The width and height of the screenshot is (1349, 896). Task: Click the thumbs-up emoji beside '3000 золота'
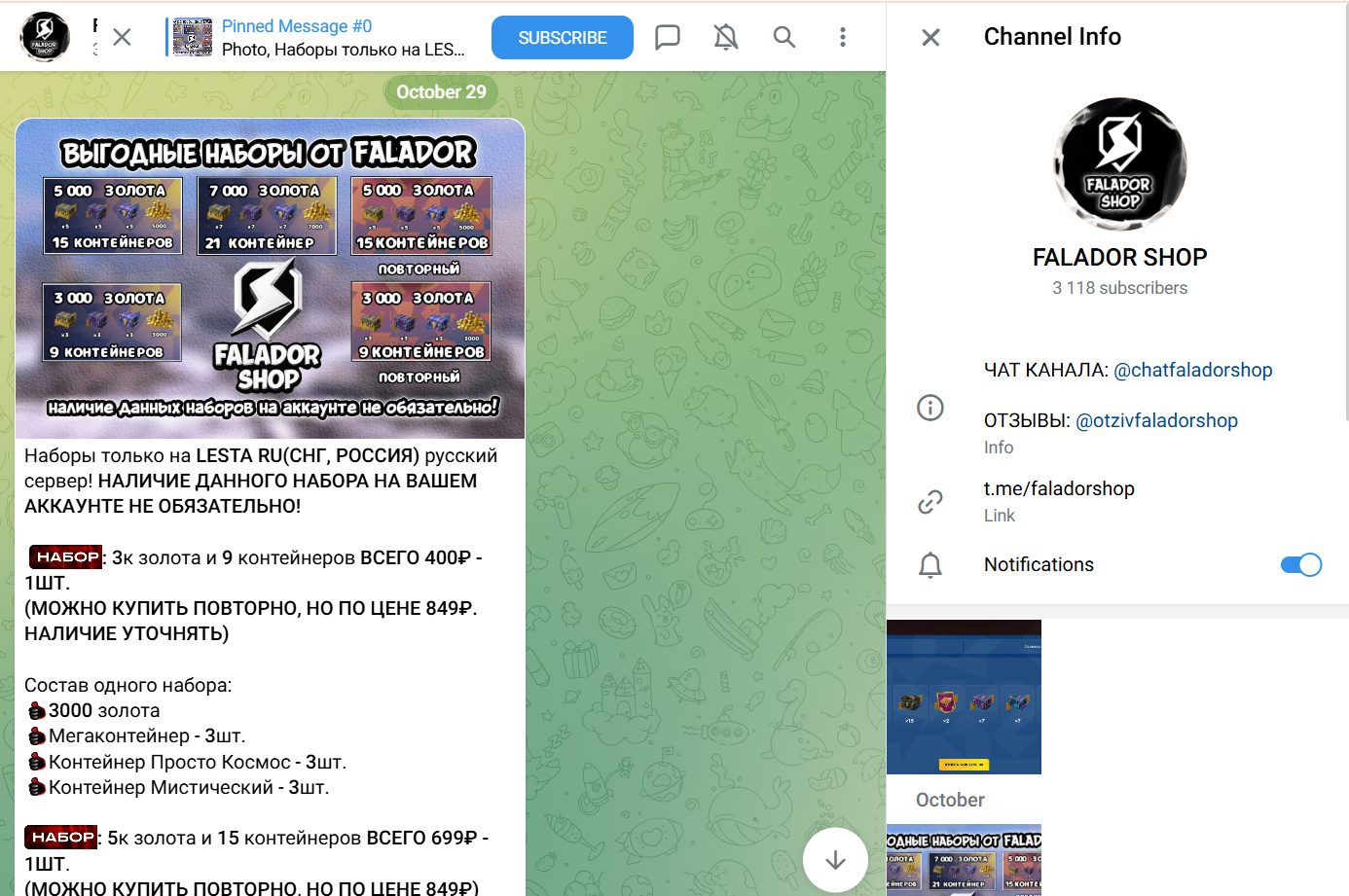pyautogui.click(x=37, y=710)
